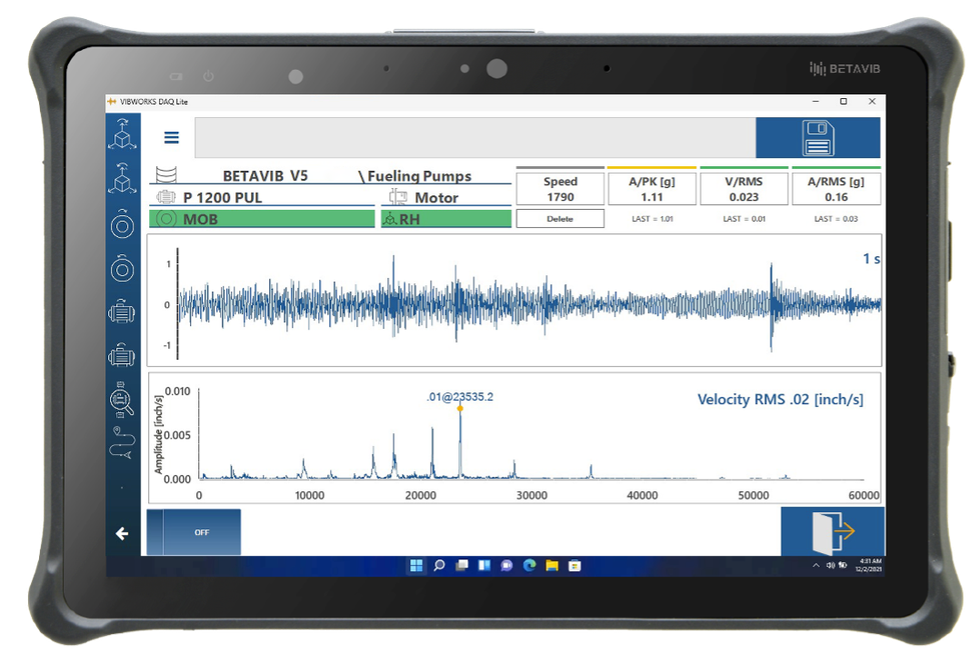Click the V/RMS LAST = 0.01 value
The image size is (980, 663).
pos(744,219)
